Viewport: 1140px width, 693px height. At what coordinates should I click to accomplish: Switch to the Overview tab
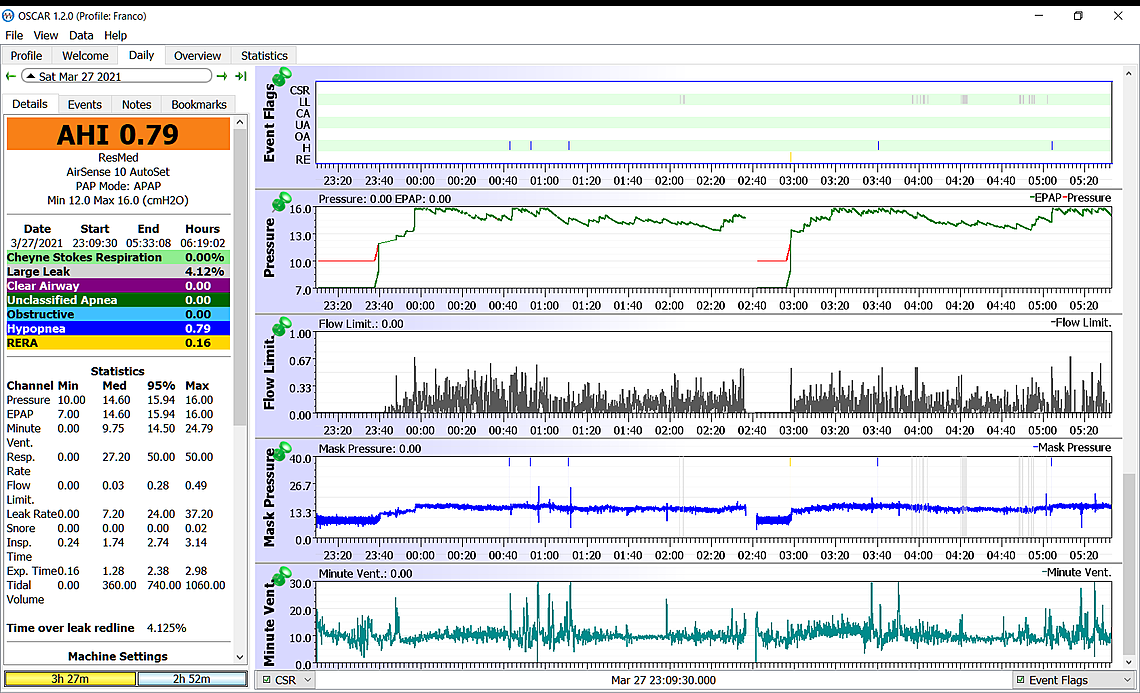pyautogui.click(x=197, y=55)
